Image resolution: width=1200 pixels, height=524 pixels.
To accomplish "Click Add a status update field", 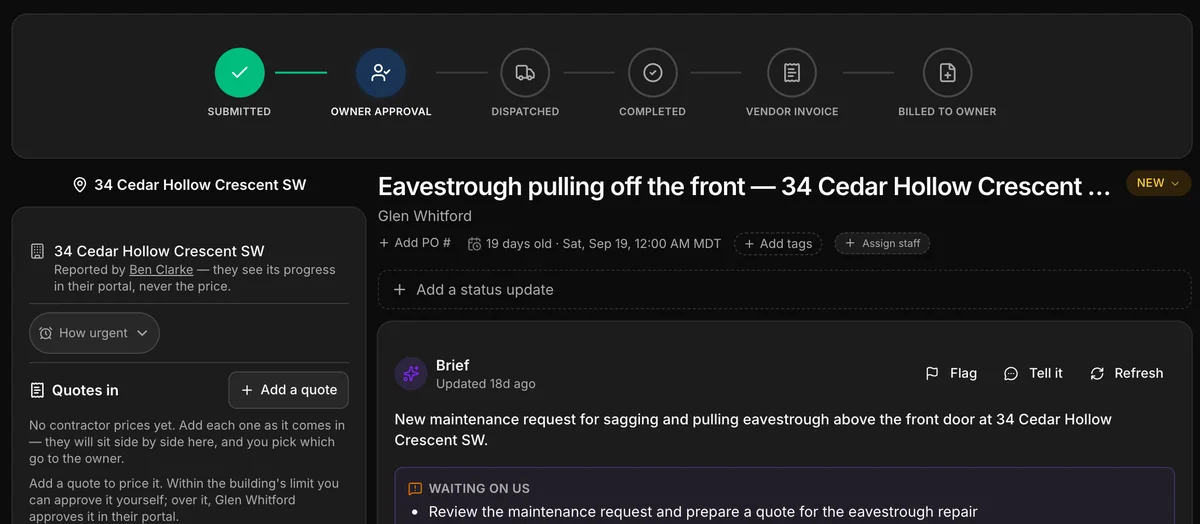I will pos(785,290).
